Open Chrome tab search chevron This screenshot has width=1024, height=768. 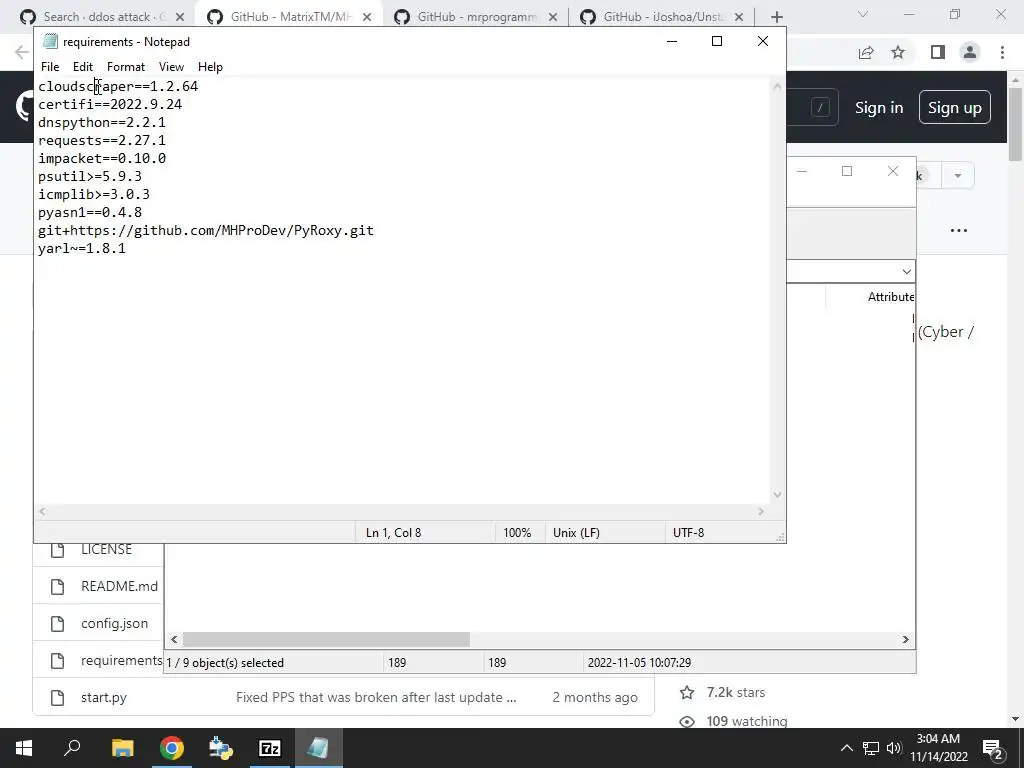point(863,14)
